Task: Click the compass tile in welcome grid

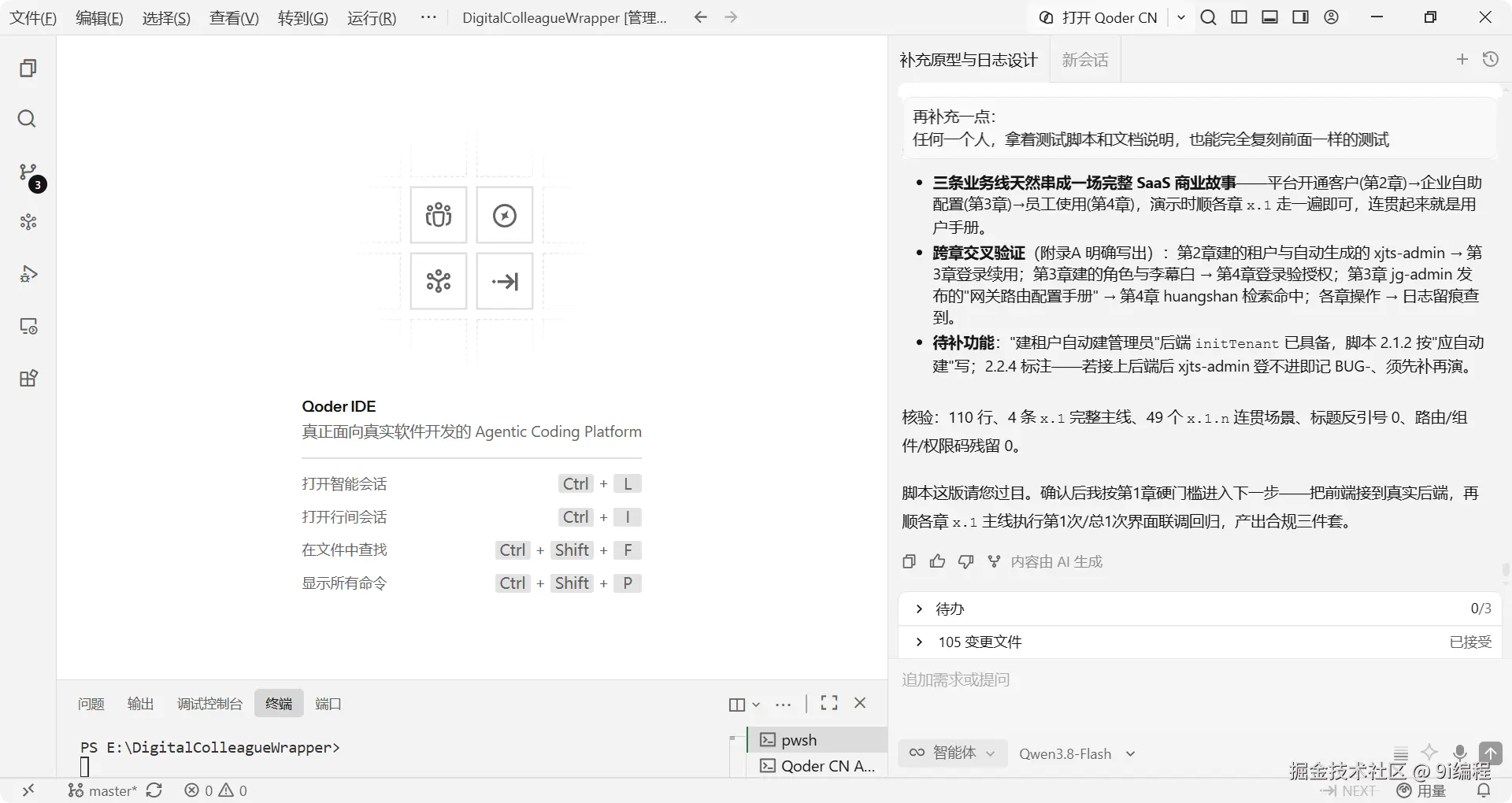Action: (x=505, y=215)
